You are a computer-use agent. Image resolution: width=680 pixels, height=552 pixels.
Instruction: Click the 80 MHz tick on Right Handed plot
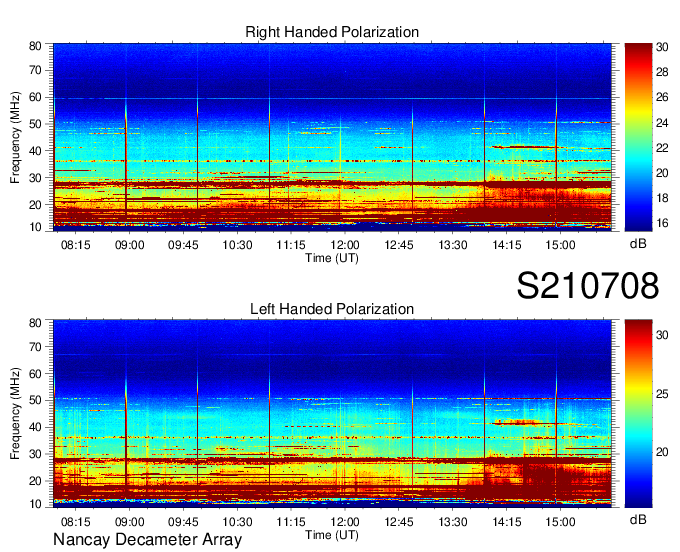tap(35, 46)
